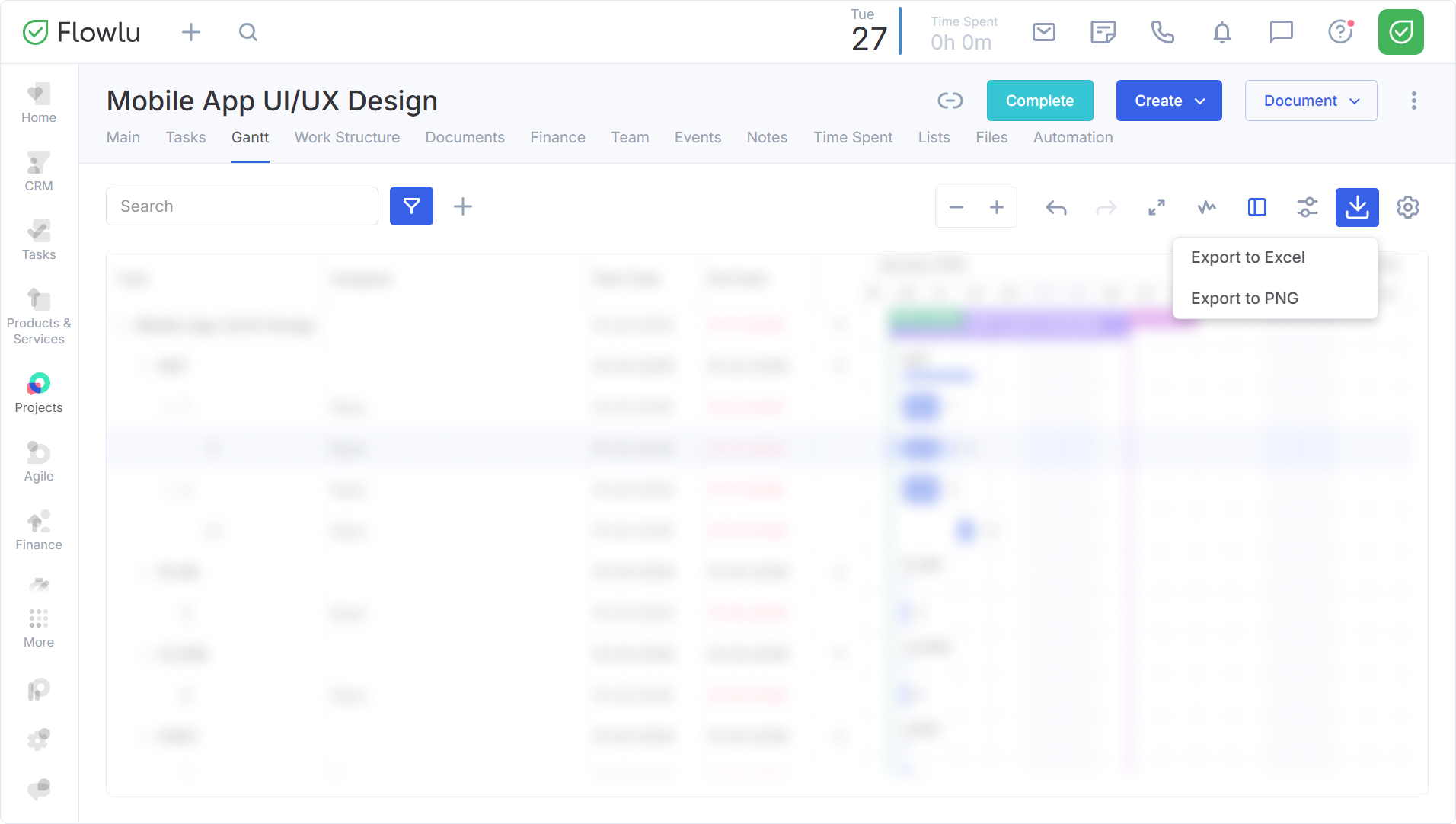Copy project link via chain icon
1456x824 pixels.
(x=950, y=101)
